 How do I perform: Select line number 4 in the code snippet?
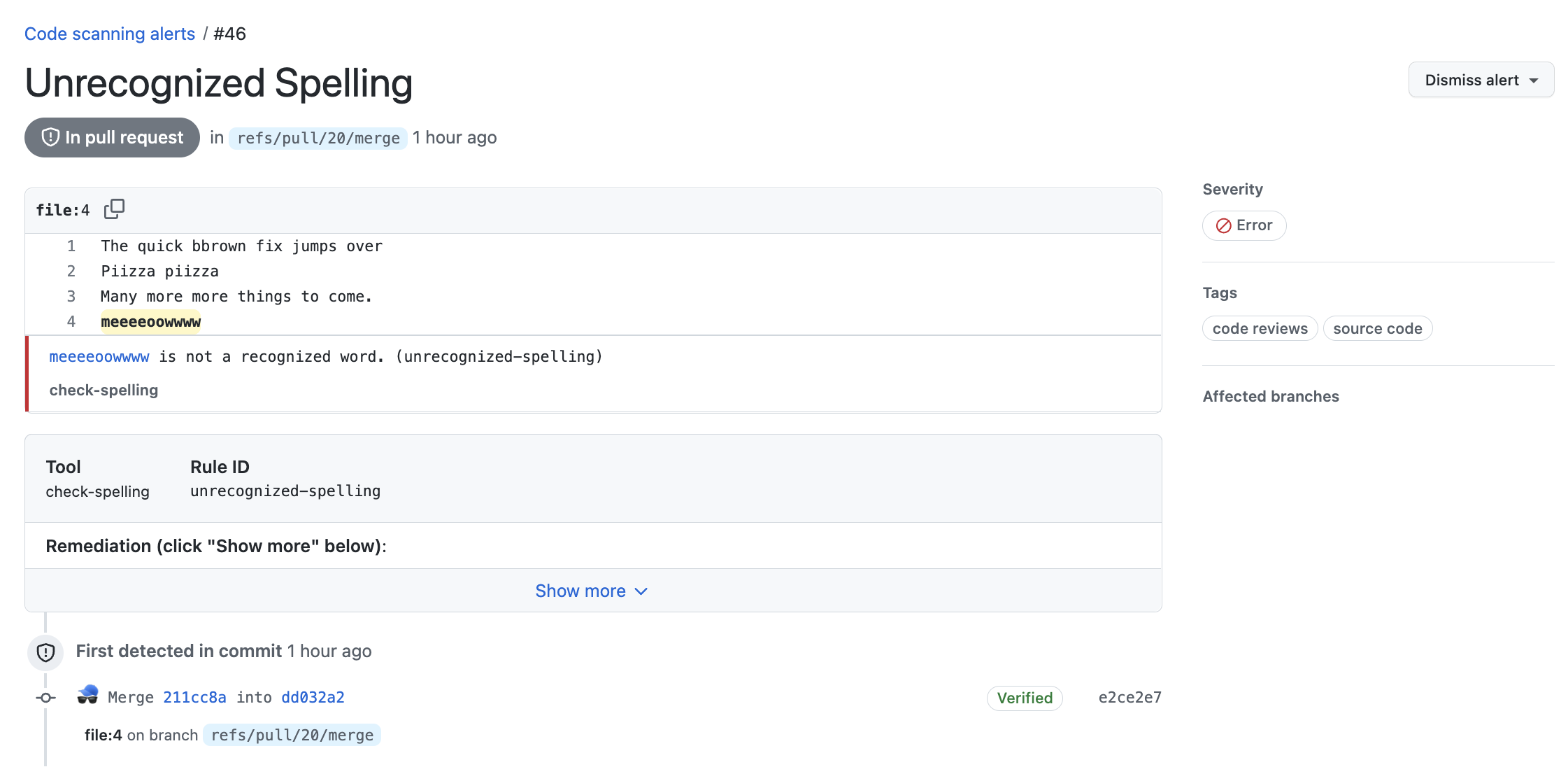71,321
